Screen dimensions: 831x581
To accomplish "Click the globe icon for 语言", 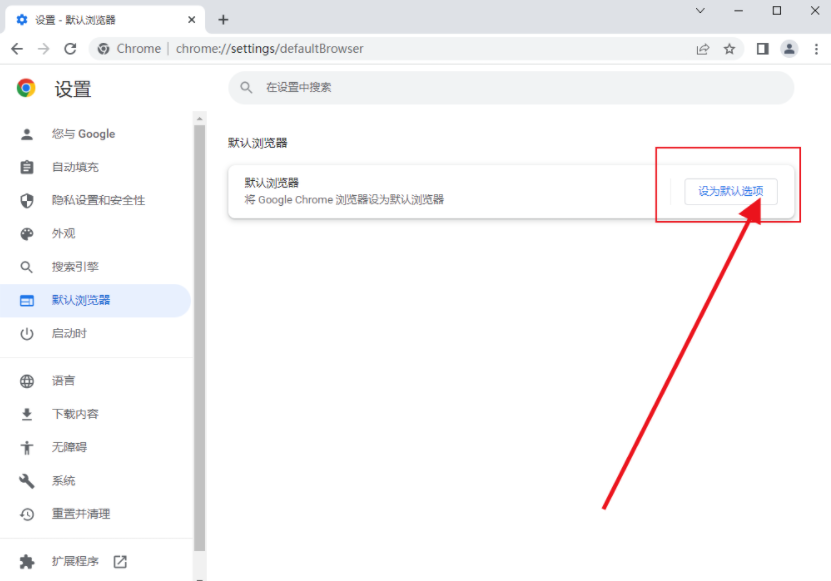I will 26,381.
